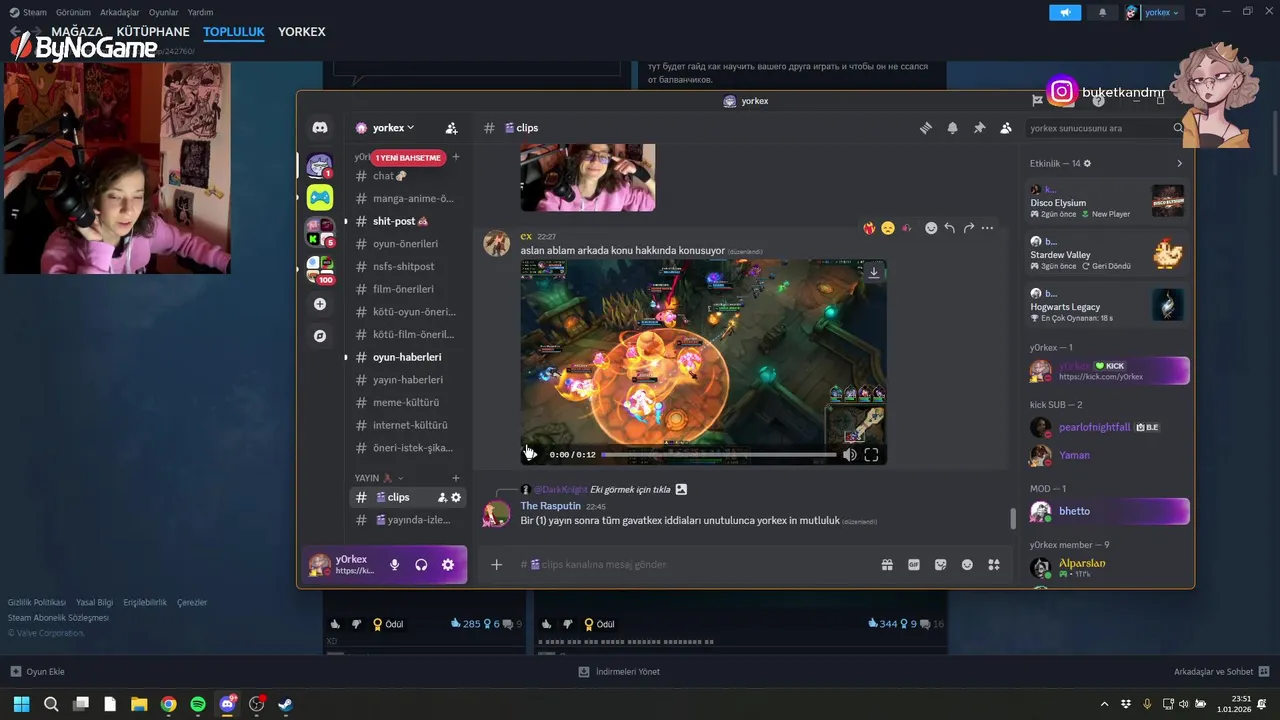Open clips channel settings gear
The width and height of the screenshot is (1280, 720).
[x=456, y=497]
